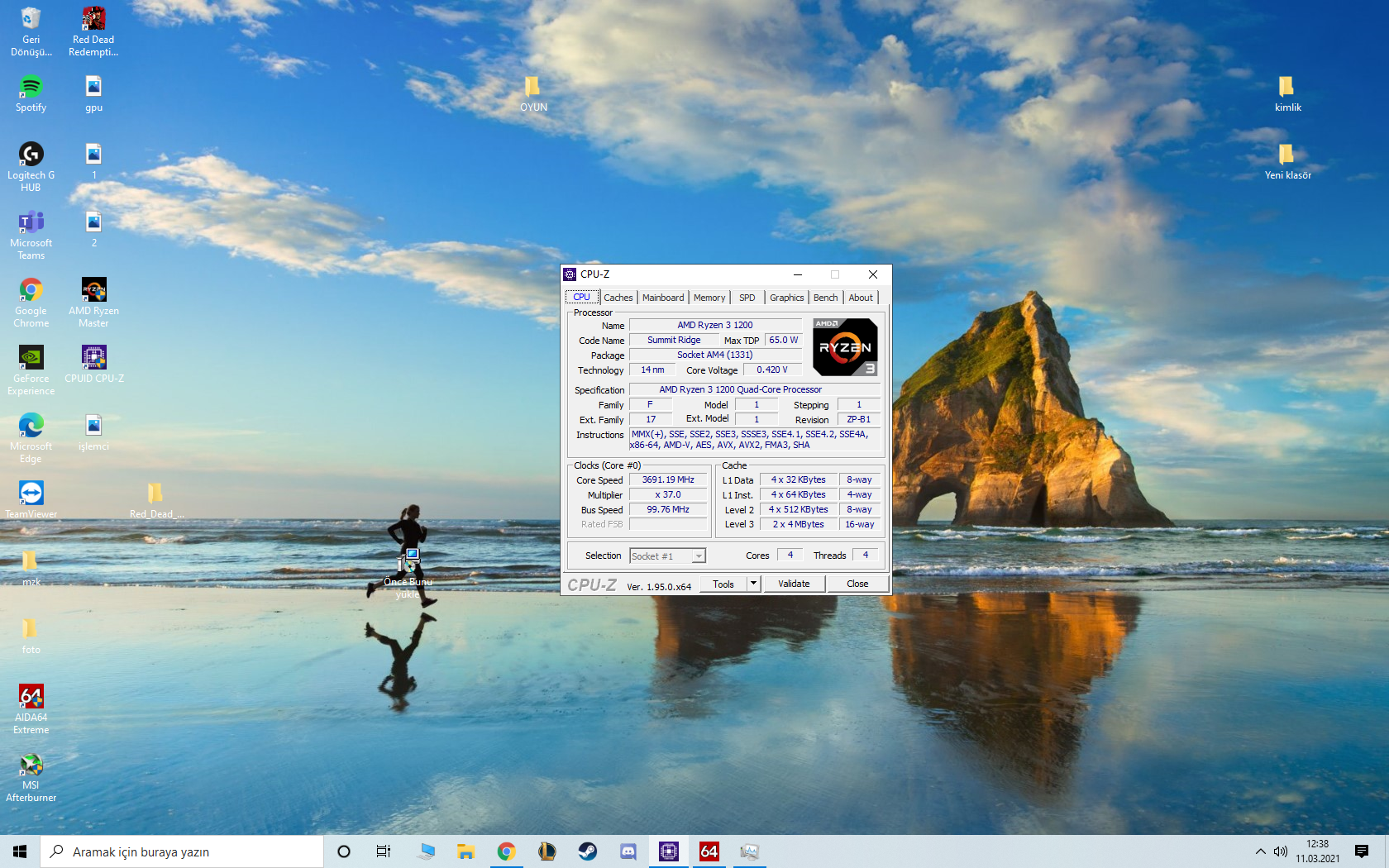
Task: Open the Tools dropdown arrow in CPU-Z
Action: [x=753, y=584]
